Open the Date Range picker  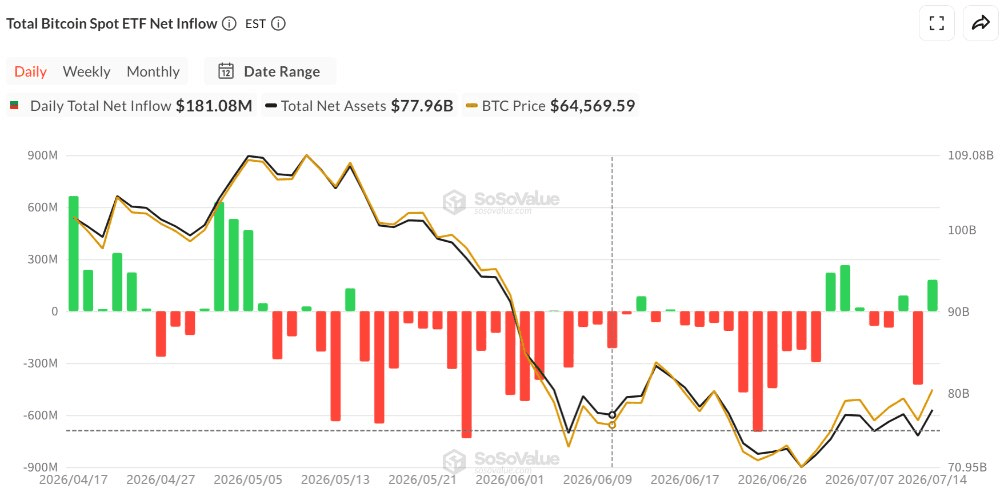[x=270, y=71]
